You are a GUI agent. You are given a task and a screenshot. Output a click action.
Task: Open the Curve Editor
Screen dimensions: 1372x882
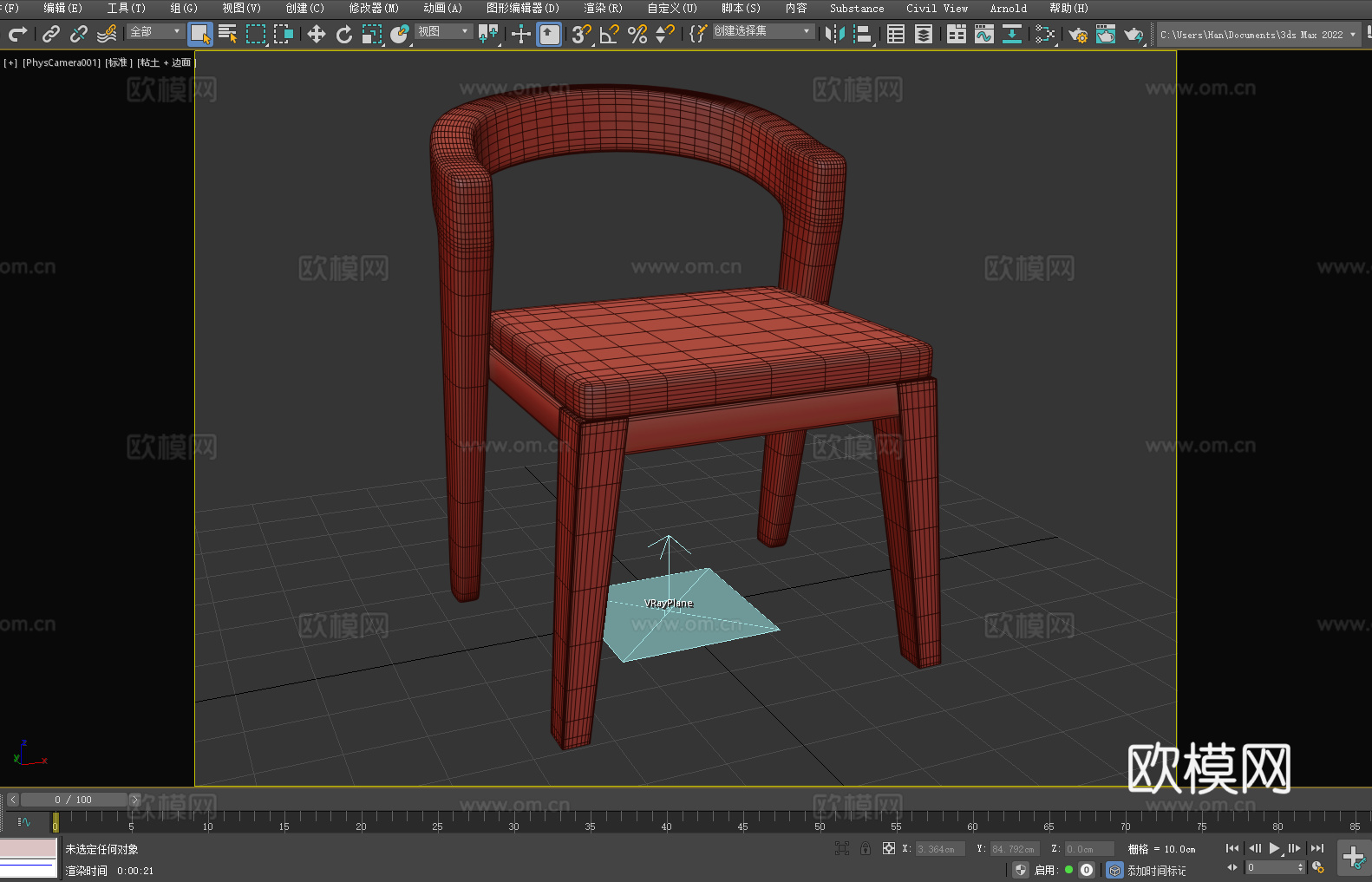click(x=984, y=34)
